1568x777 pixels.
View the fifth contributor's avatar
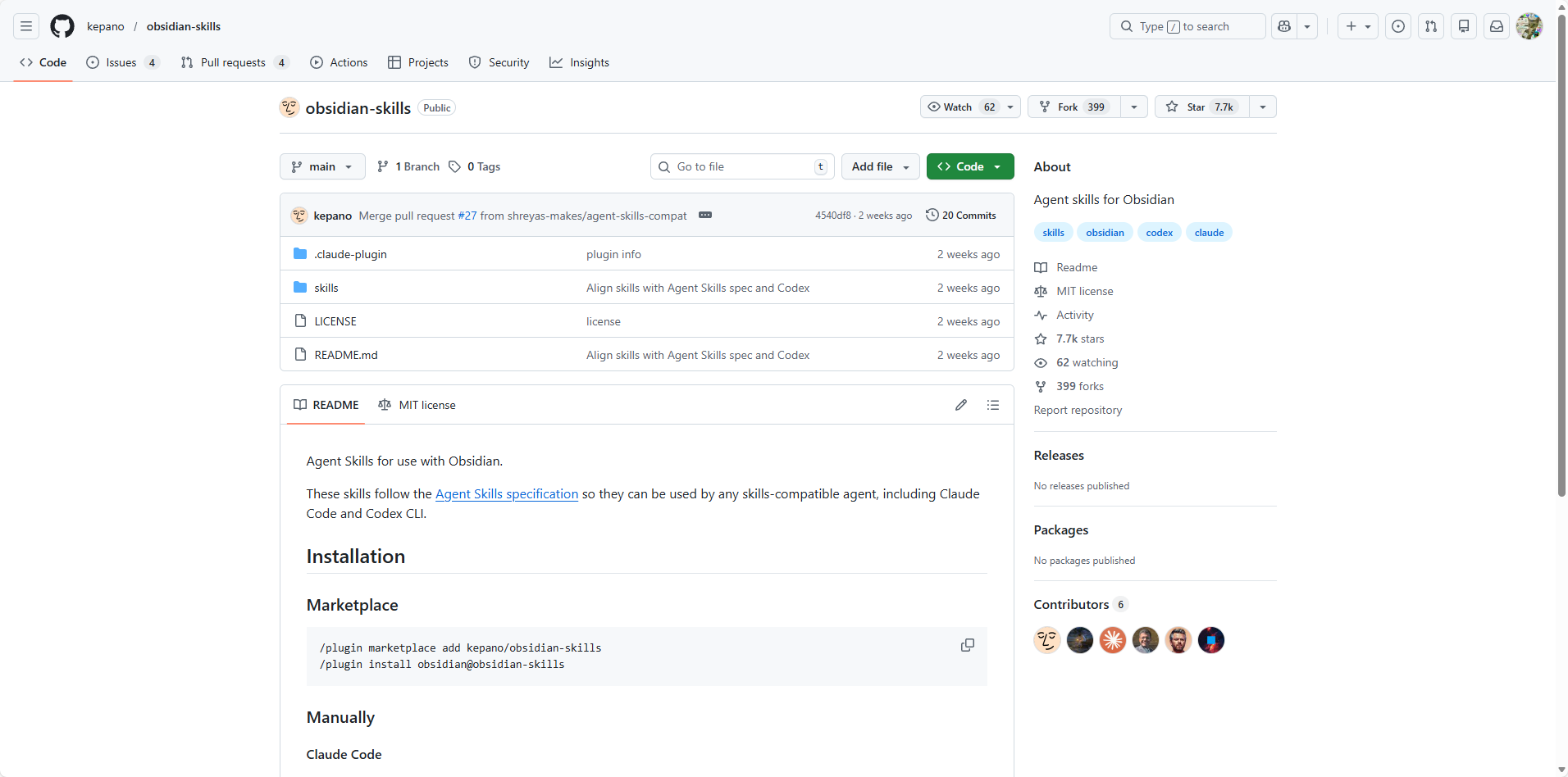coord(1178,640)
